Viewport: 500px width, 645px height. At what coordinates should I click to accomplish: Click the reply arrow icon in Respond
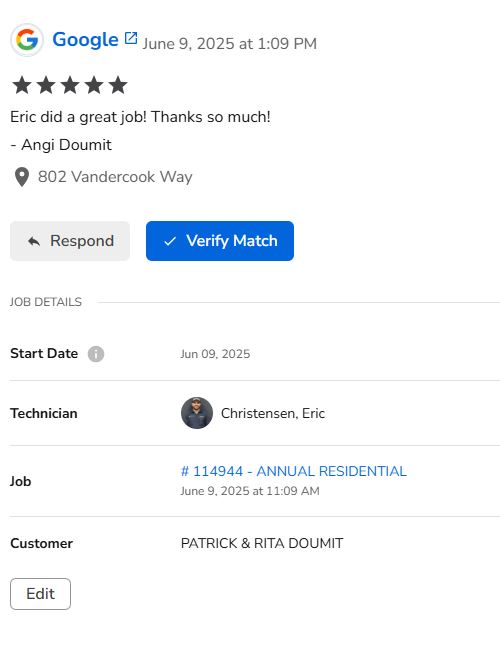click(x=34, y=241)
